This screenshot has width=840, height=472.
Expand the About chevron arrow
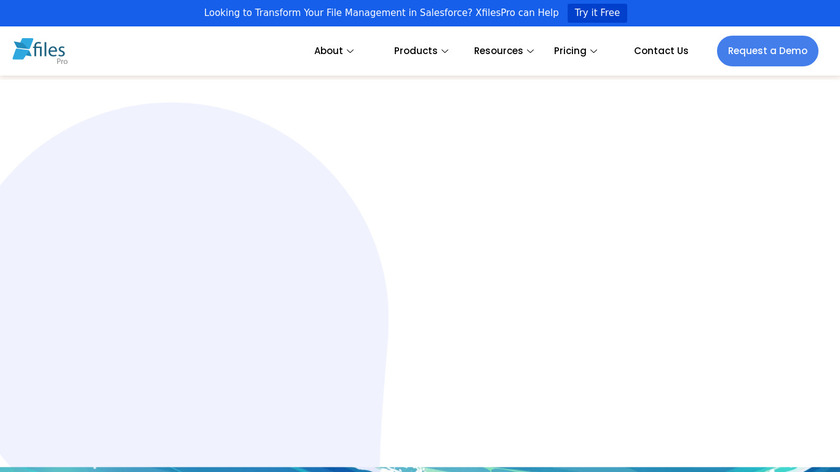(350, 52)
